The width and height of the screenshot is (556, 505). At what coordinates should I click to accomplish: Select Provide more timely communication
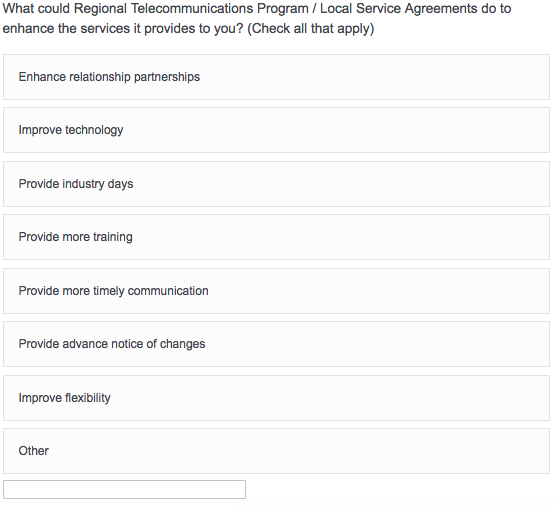[276, 291]
